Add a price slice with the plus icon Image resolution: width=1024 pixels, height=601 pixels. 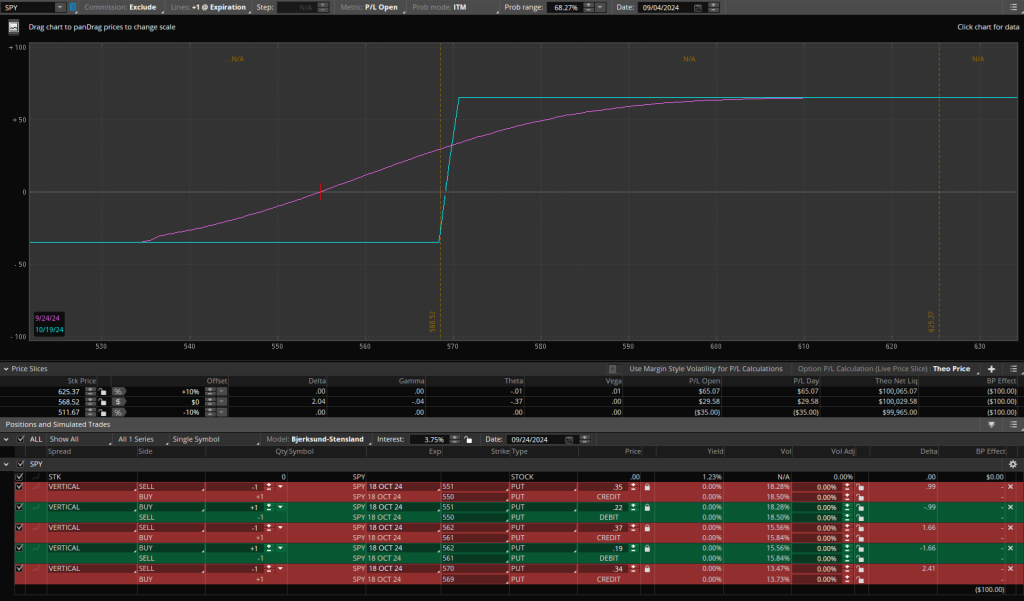pyautogui.click(x=991, y=369)
